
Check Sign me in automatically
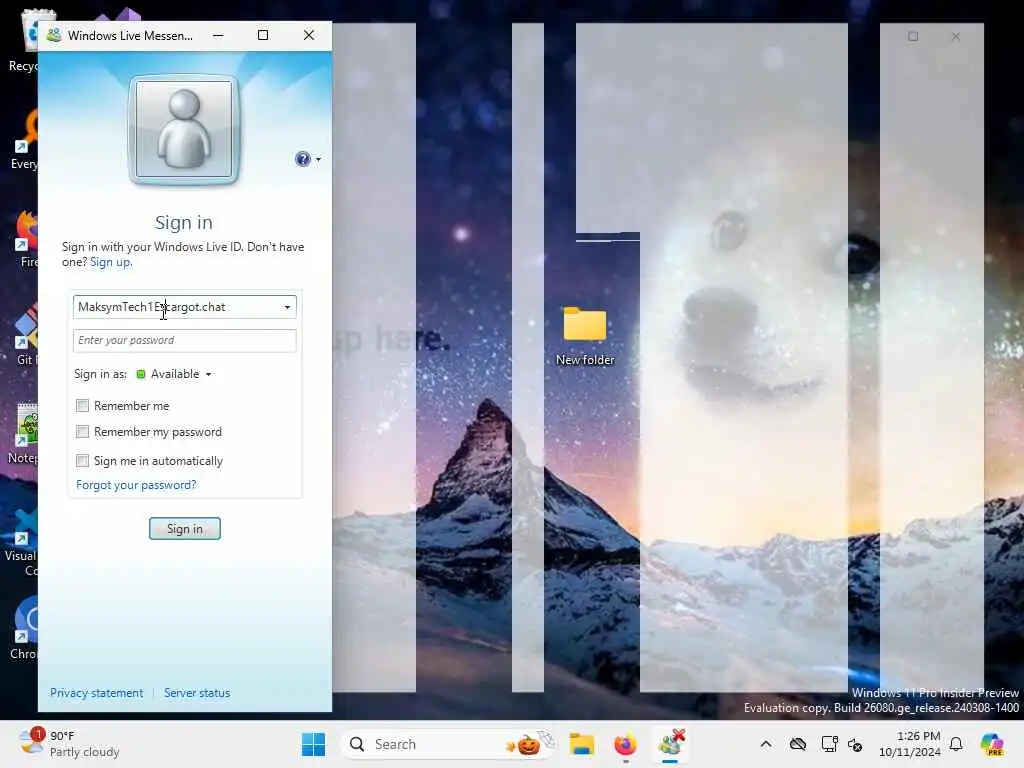coord(82,460)
